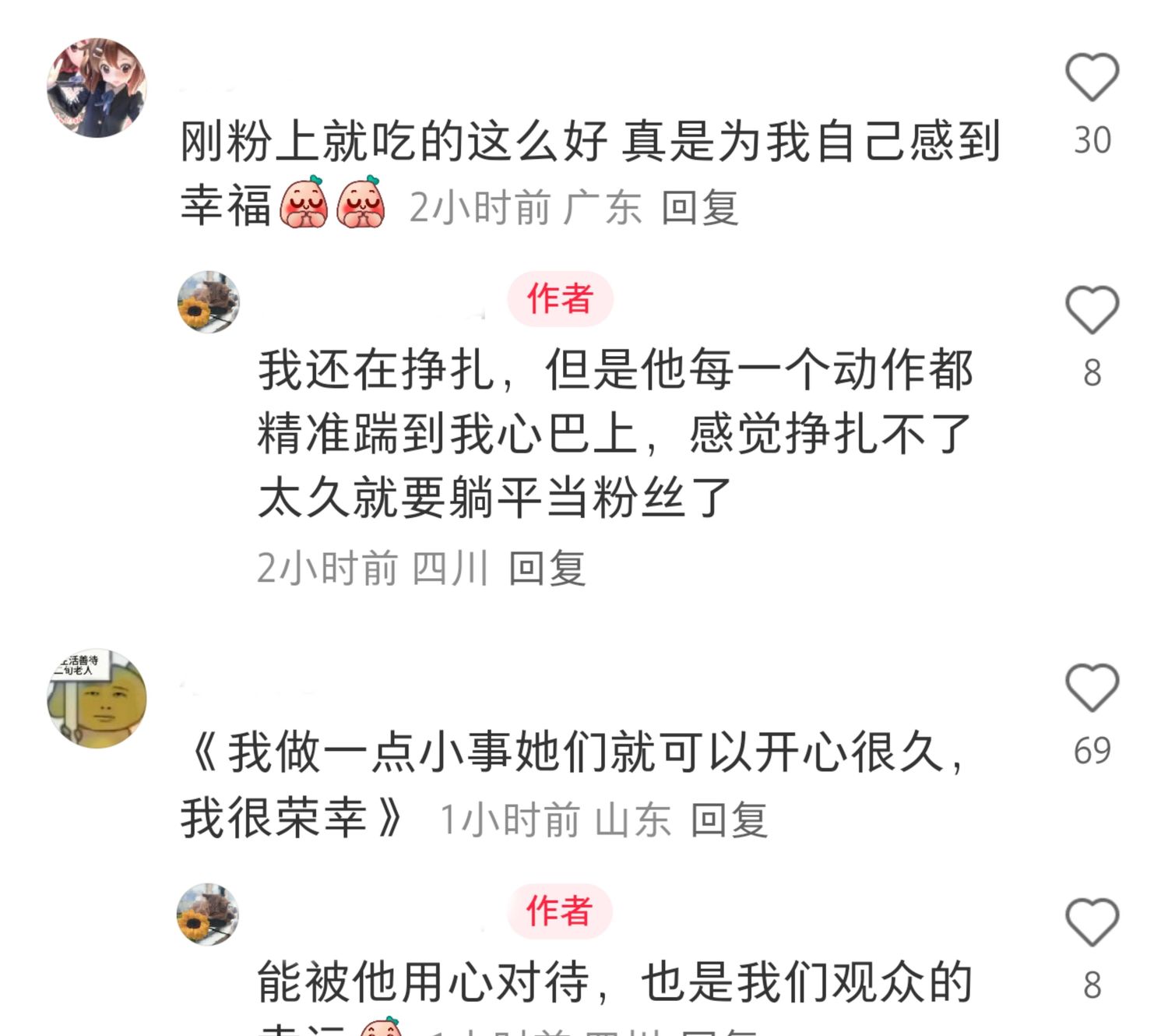This screenshot has height=1036, width=1168.
Task: Like the comment with 30 likes
Action: [x=1092, y=77]
